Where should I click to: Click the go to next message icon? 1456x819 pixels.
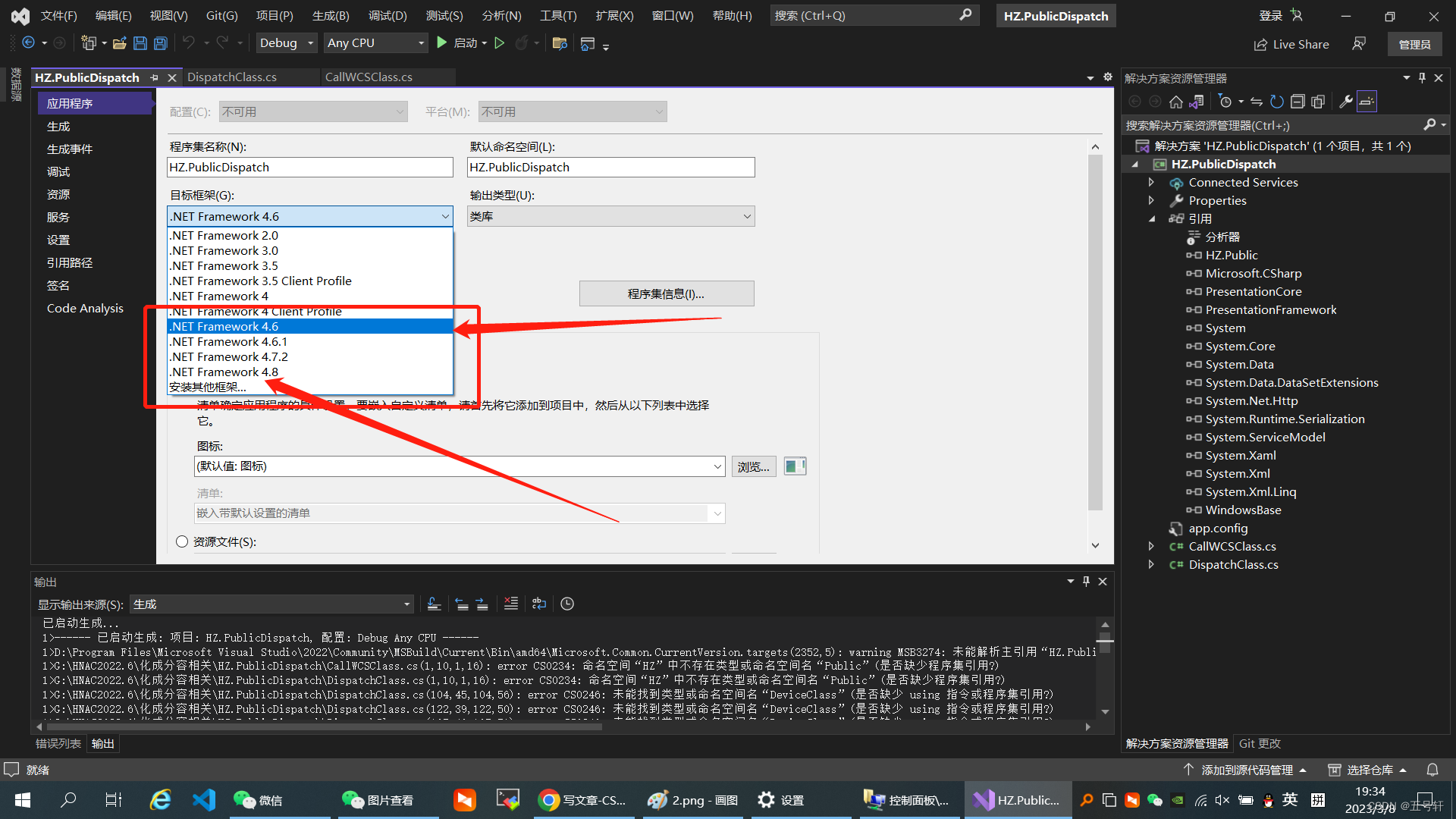tap(482, 604)
